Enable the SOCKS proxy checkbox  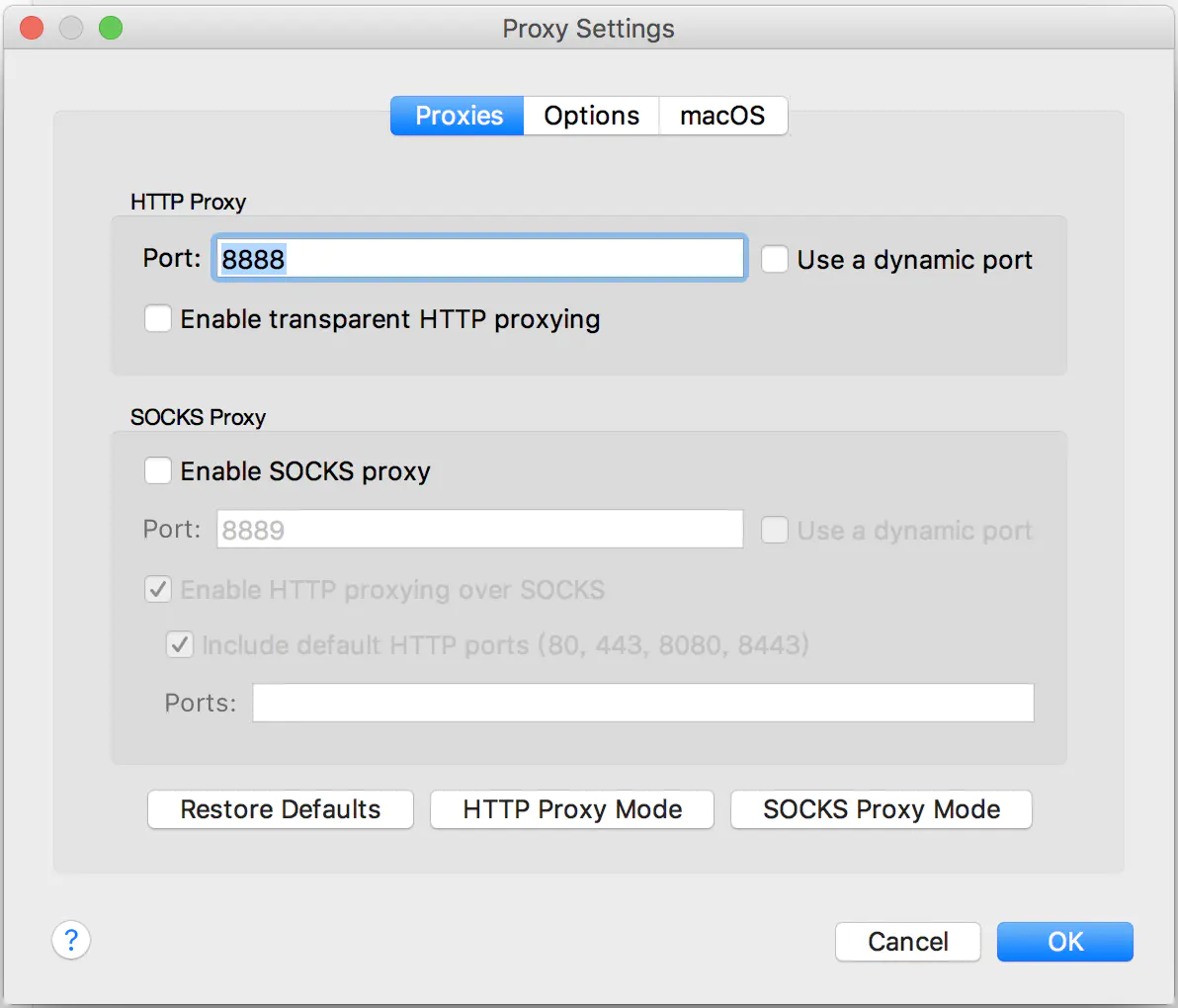158,471
